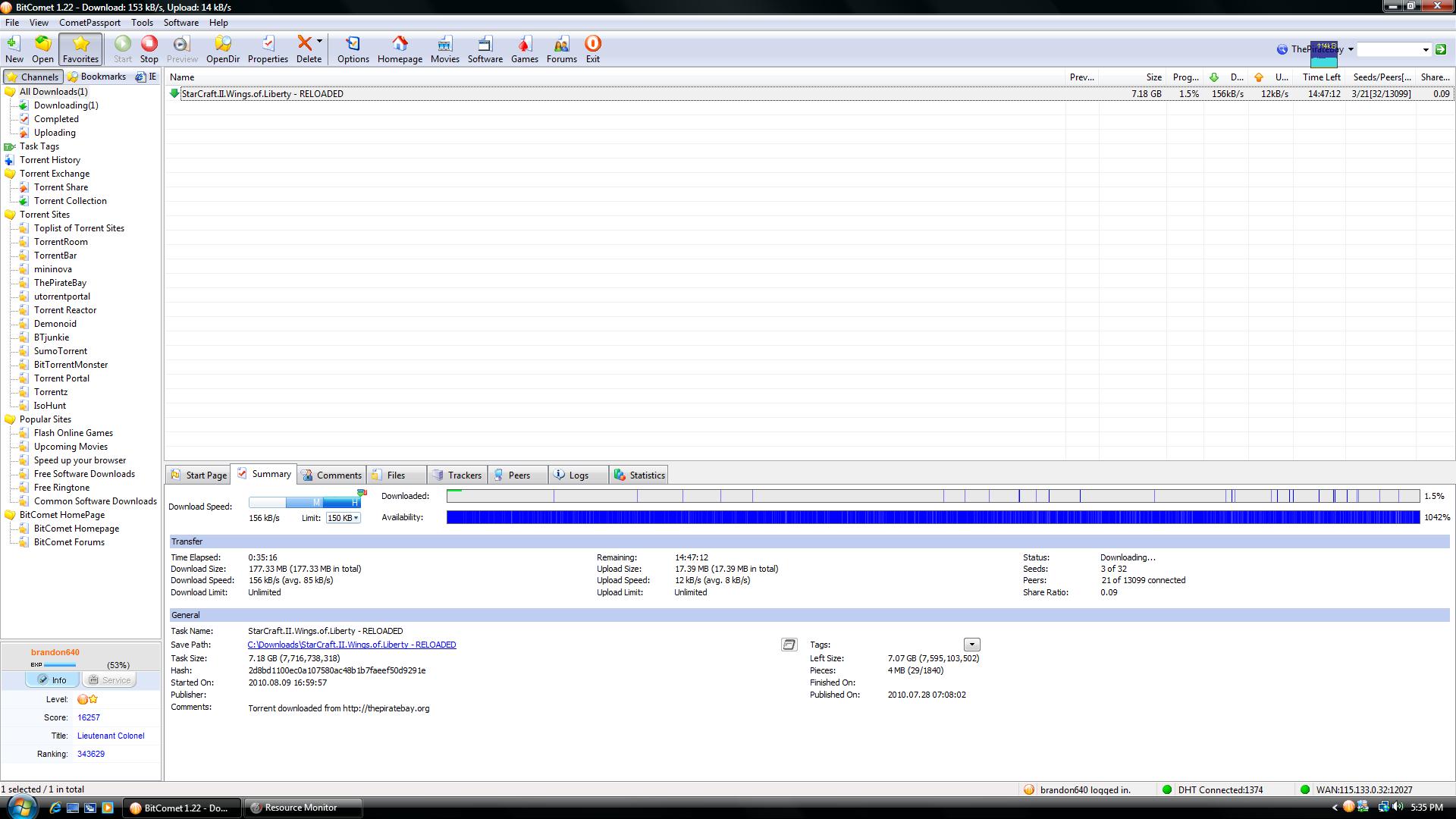Open IsoHunt in the sidebar
The height and width of the screenshot is (819, 1456).
(49, 406)
